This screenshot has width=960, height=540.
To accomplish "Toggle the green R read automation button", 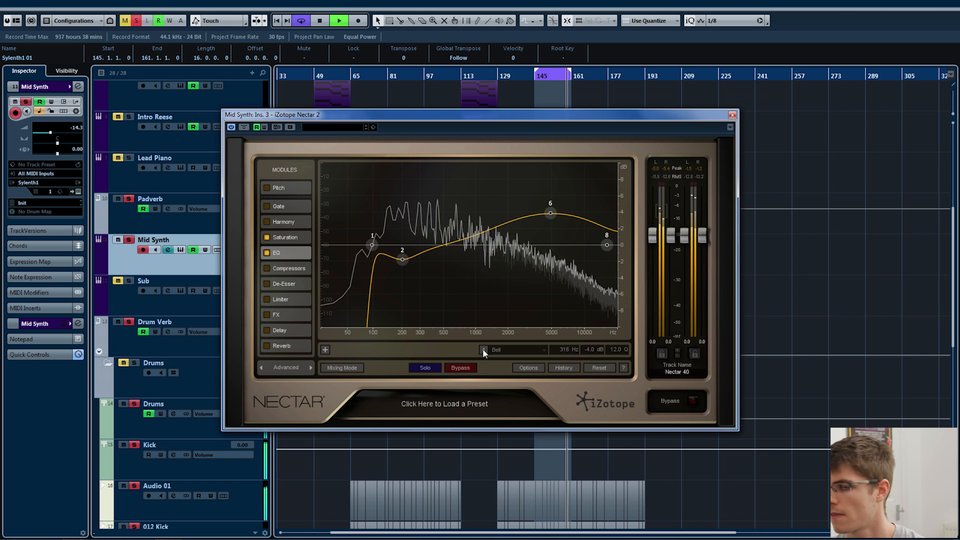I will tap(158, 20).
